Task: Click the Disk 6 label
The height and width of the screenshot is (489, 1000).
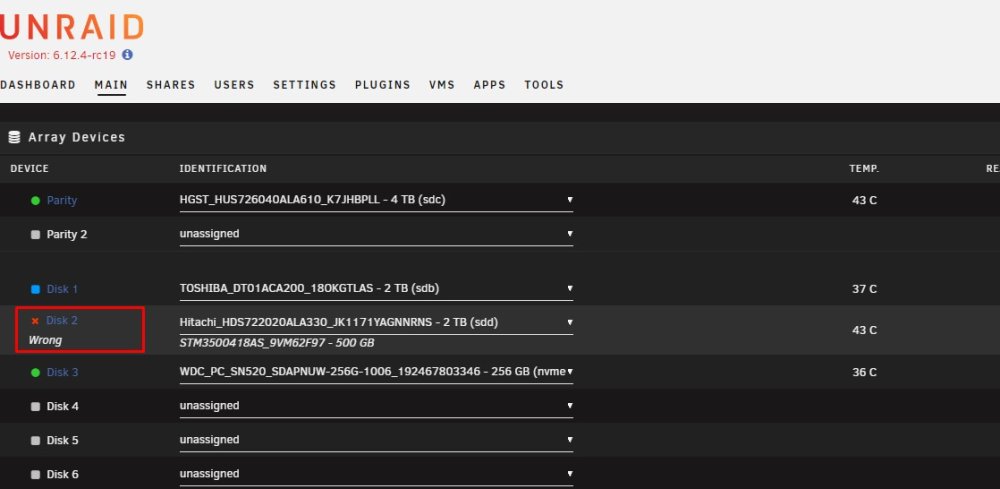Action: 62,474
